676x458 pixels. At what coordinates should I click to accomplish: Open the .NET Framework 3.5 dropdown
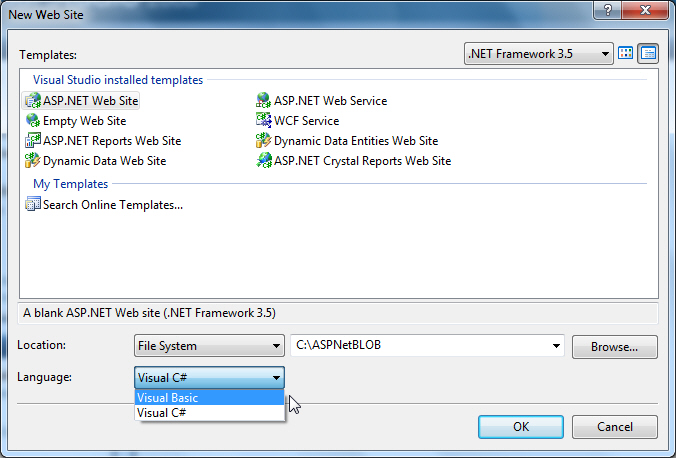click(540, 53)
